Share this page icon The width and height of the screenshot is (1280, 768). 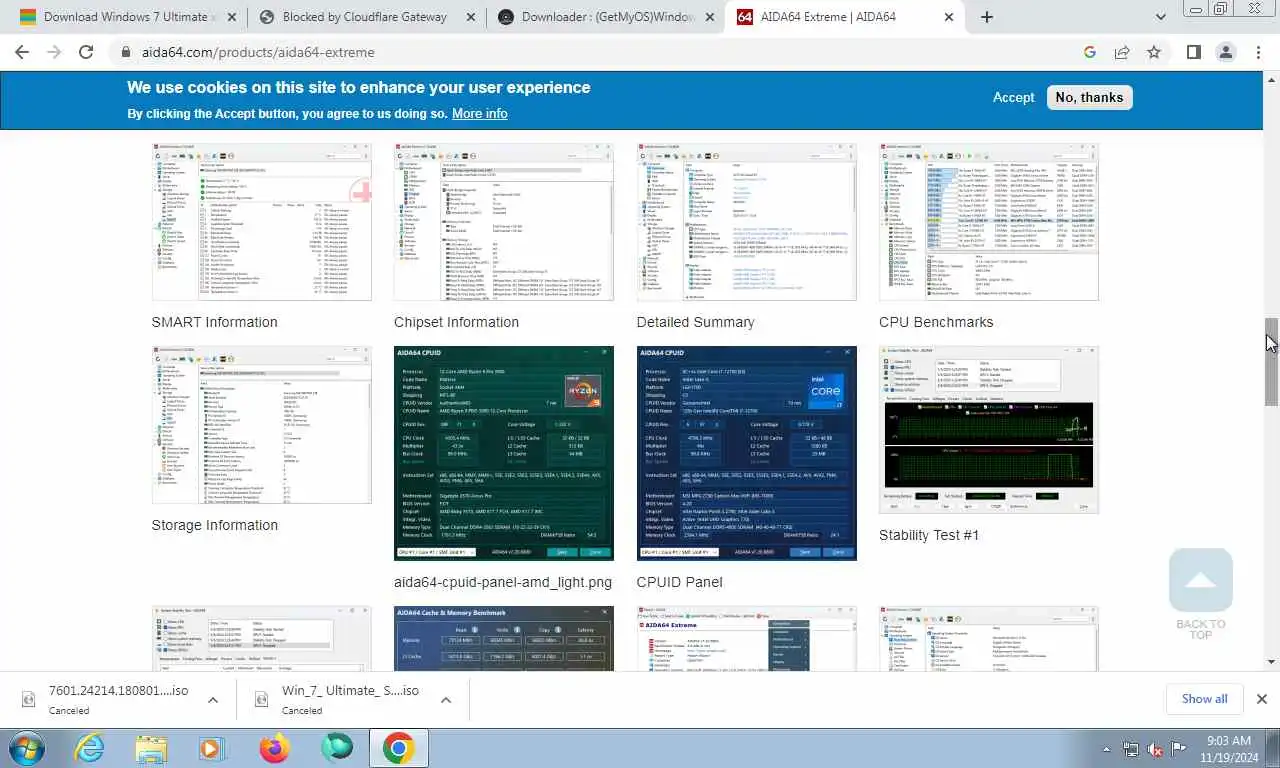click(x=1122, y=52)
